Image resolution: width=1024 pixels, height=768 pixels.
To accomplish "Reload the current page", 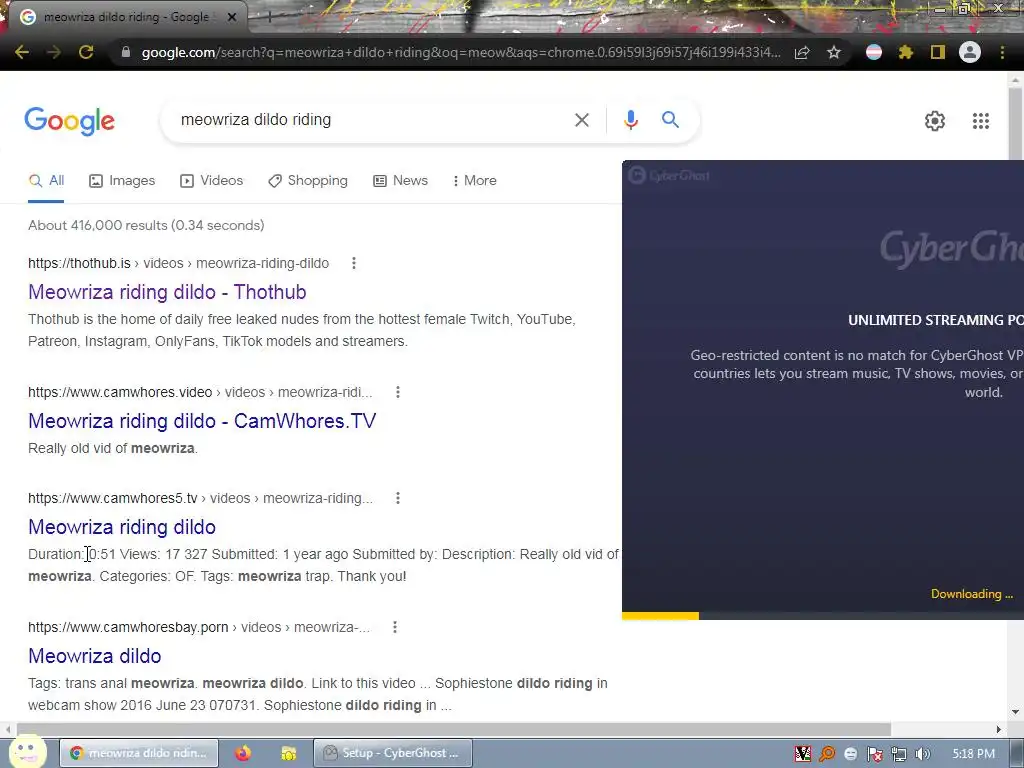I will (86, 52).
